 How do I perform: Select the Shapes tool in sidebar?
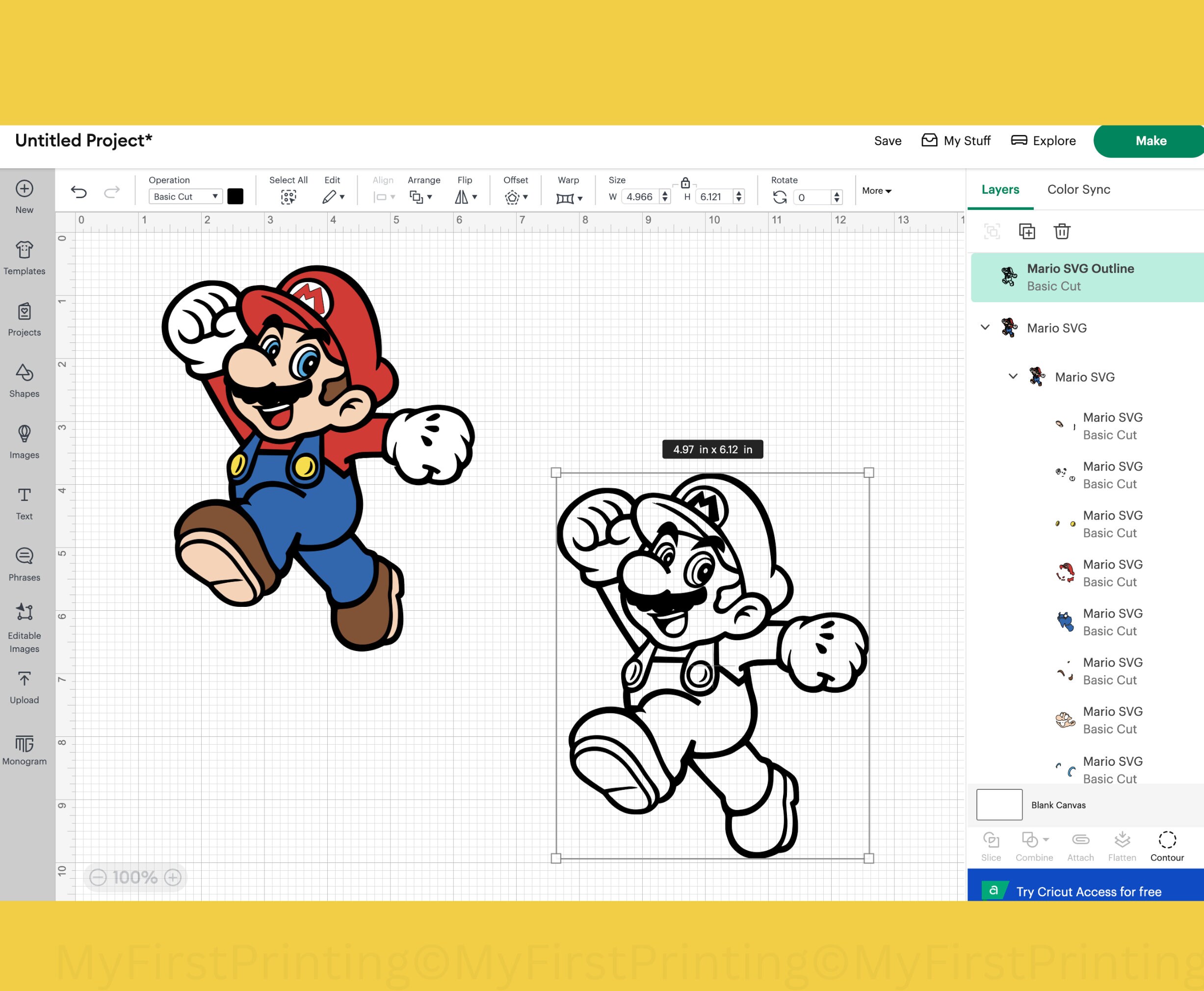(x=24, y=381)
